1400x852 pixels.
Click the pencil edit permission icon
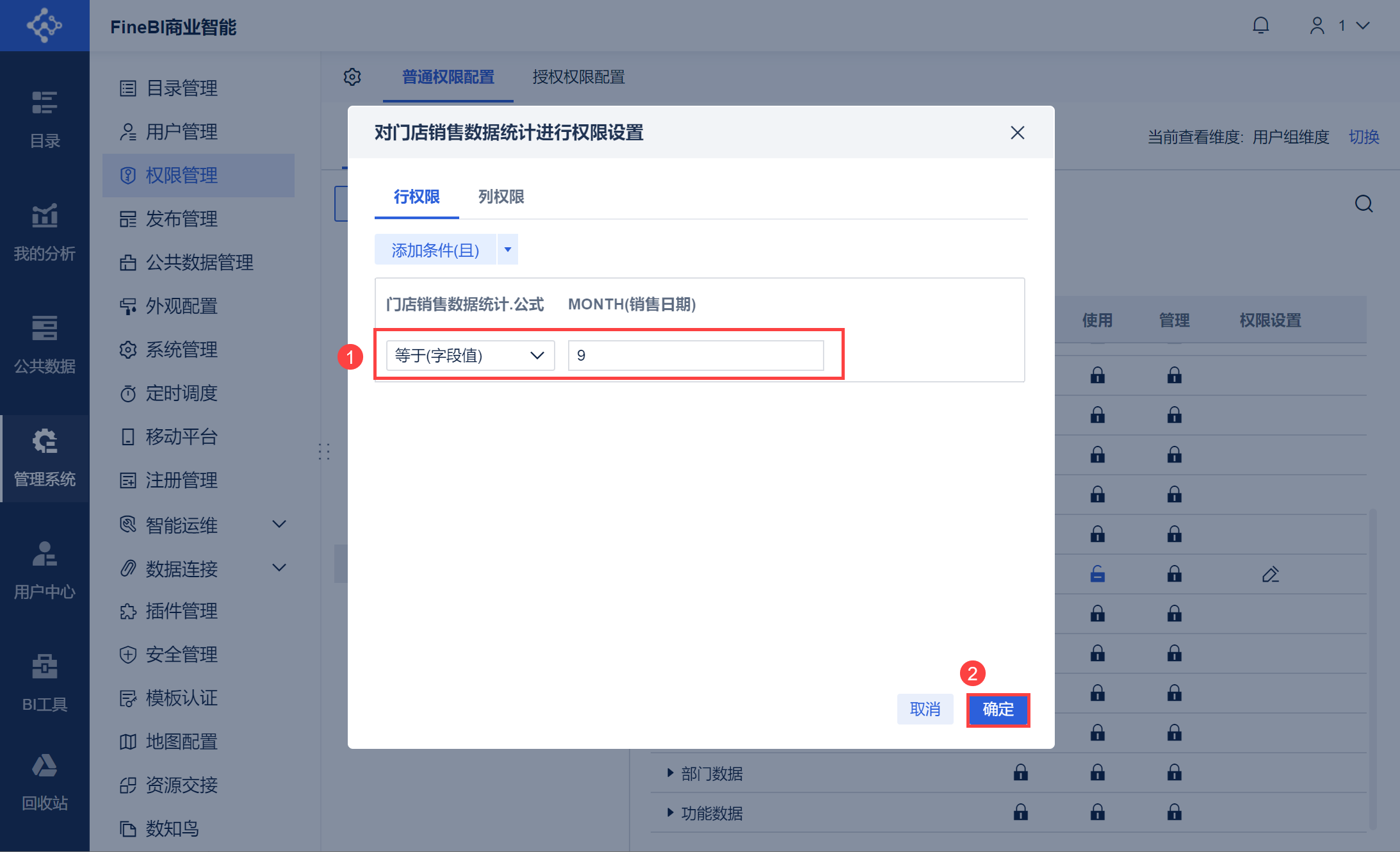pyautogui.click(x=1271, y=575)
